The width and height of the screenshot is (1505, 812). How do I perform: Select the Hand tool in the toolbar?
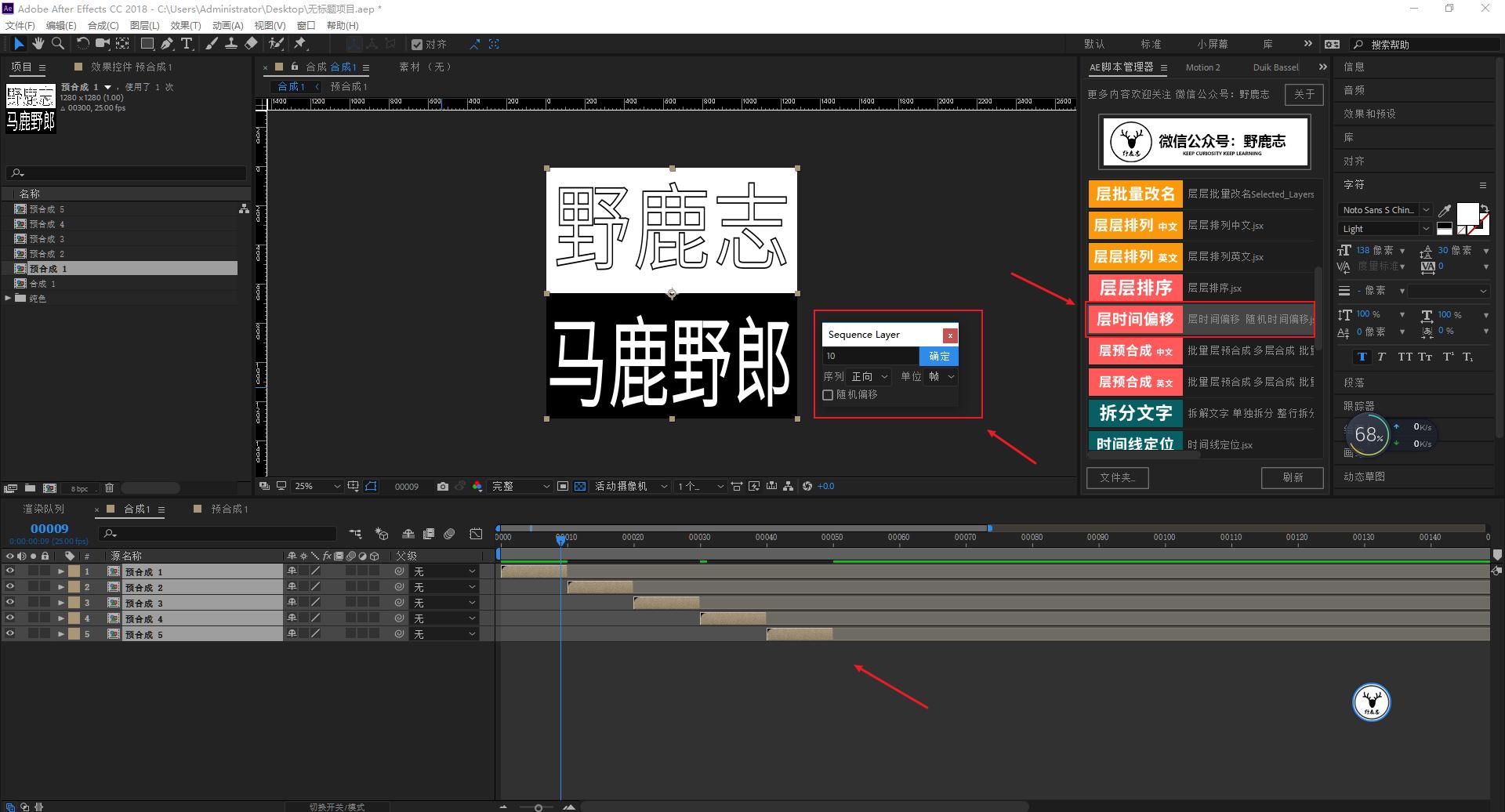[x=38, y=44]
